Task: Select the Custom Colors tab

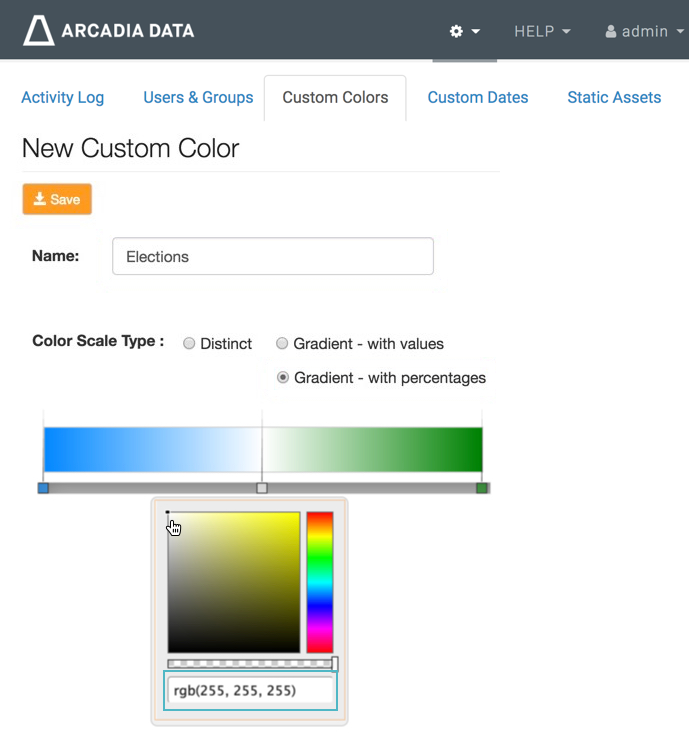Action: [x=335, y=97]
